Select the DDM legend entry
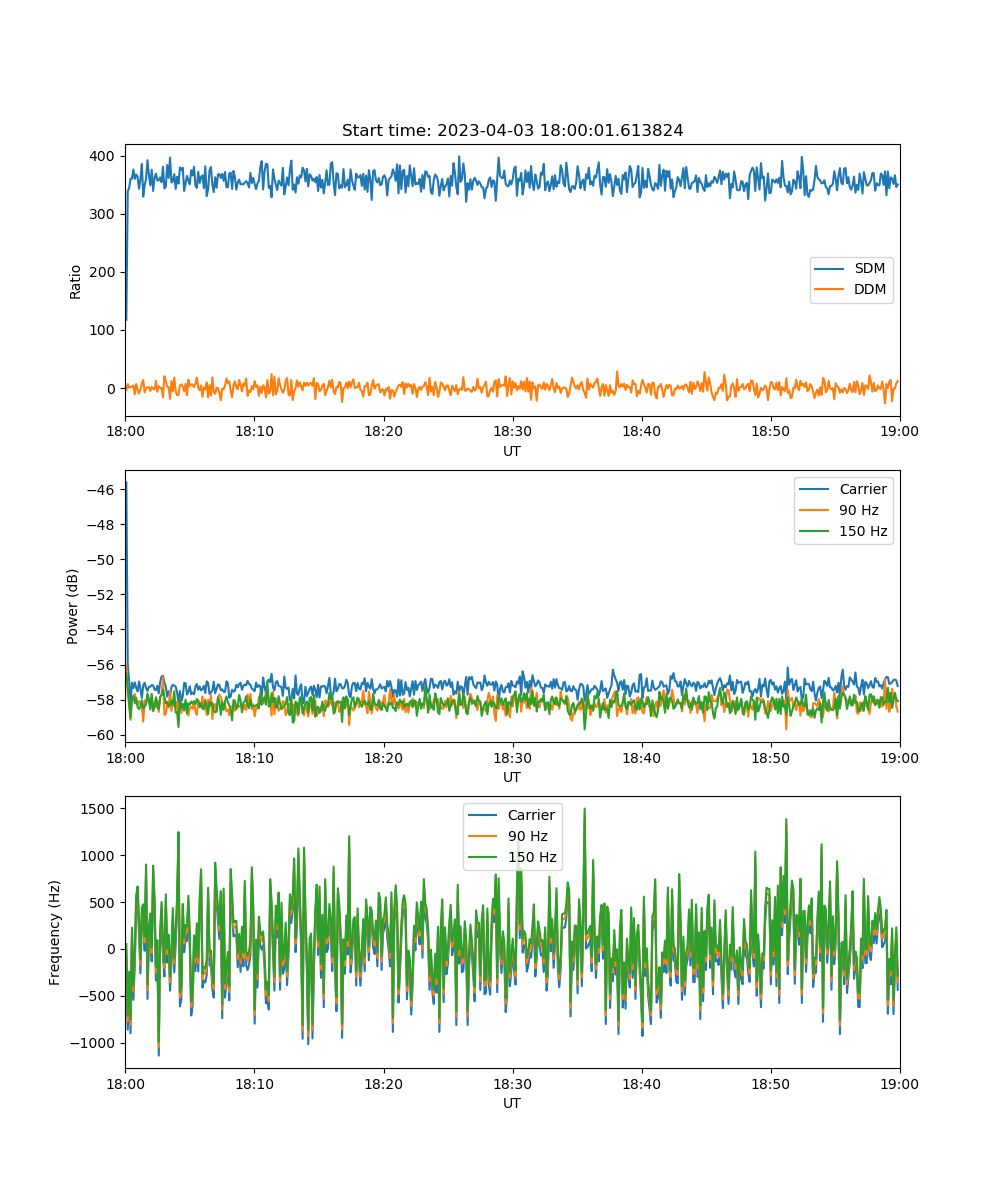This screenshot has height=1200, width=1000. 852,290
